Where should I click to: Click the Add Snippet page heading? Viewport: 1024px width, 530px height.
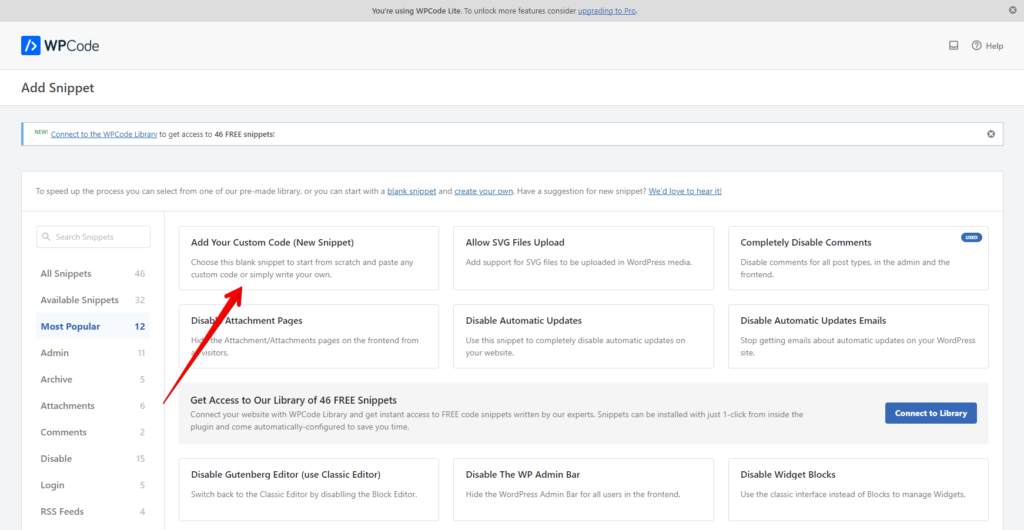57,87
